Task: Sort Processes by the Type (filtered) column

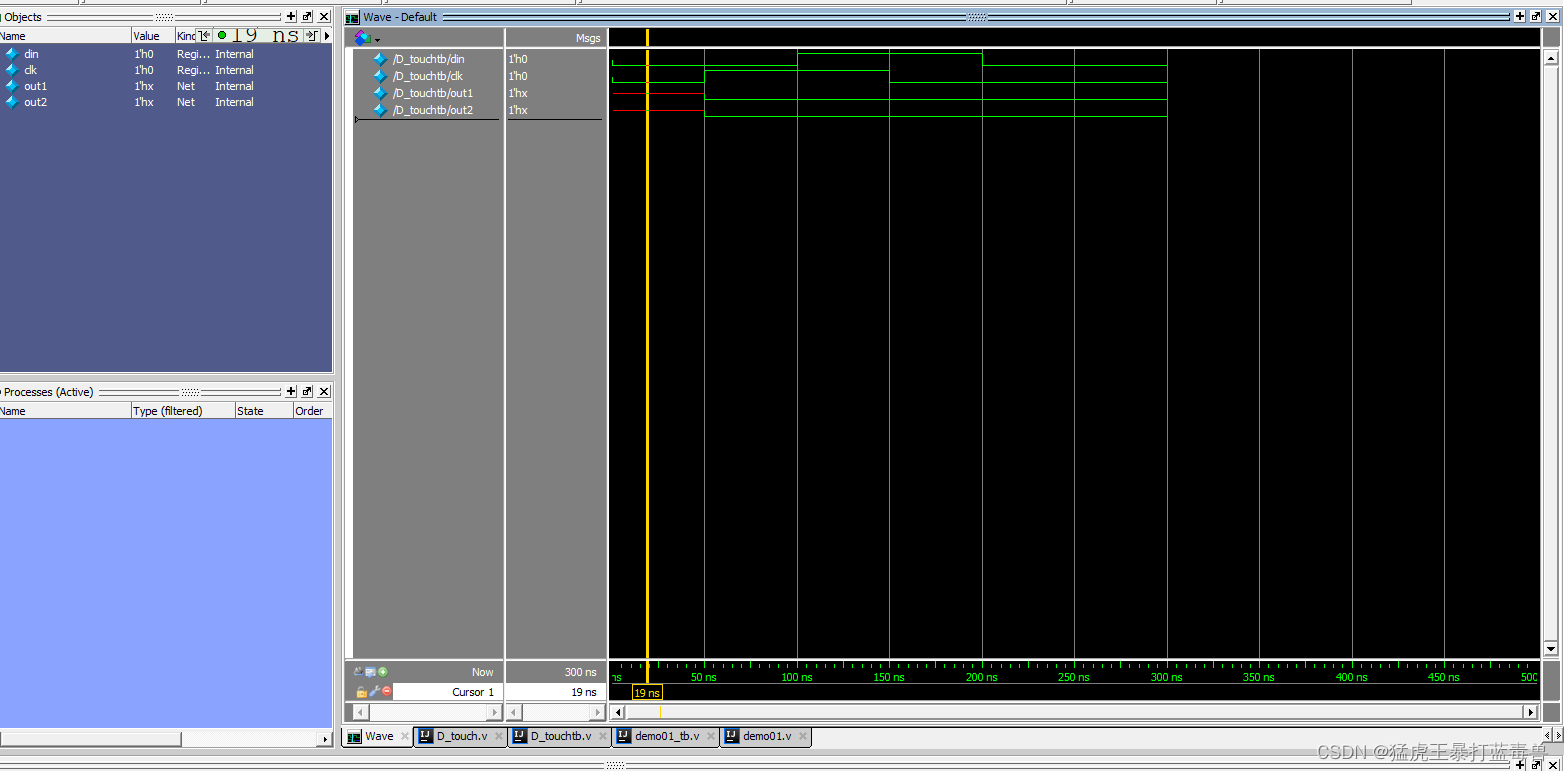Action: click(x=183, y=411)
